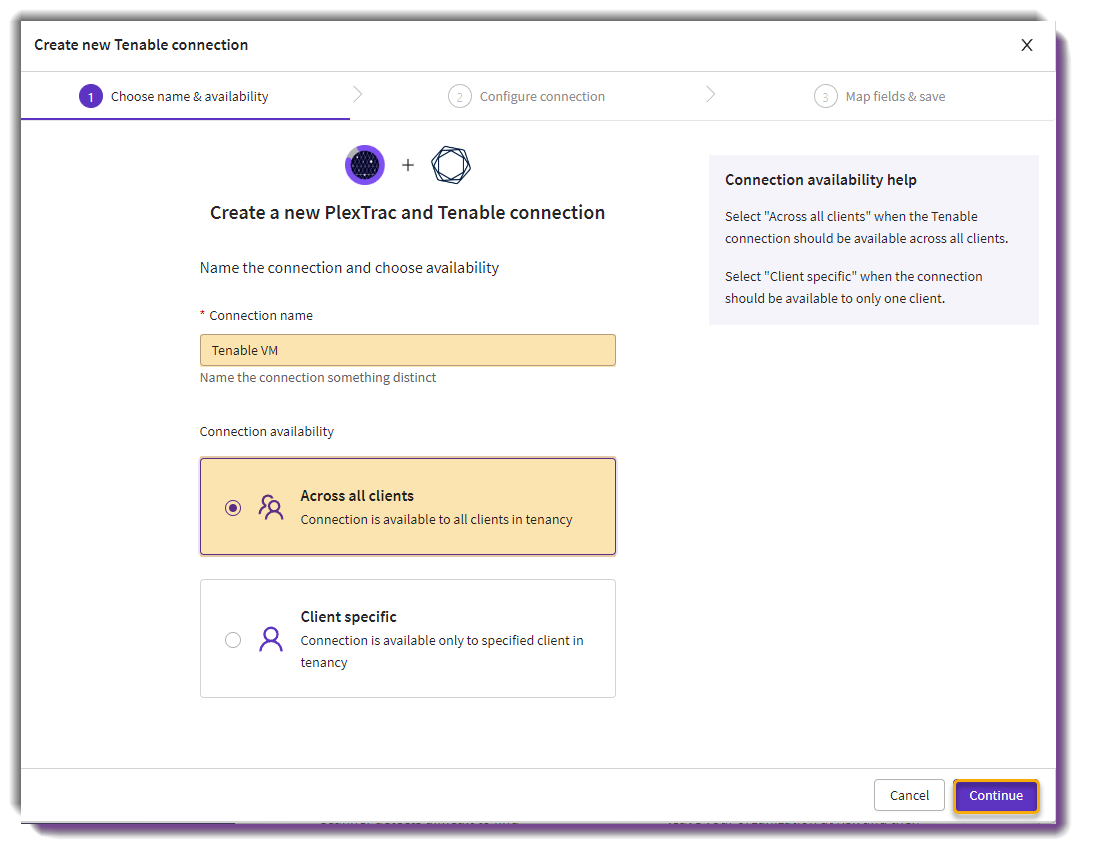Click the single-user icon for Client specific

click(271, 640)
